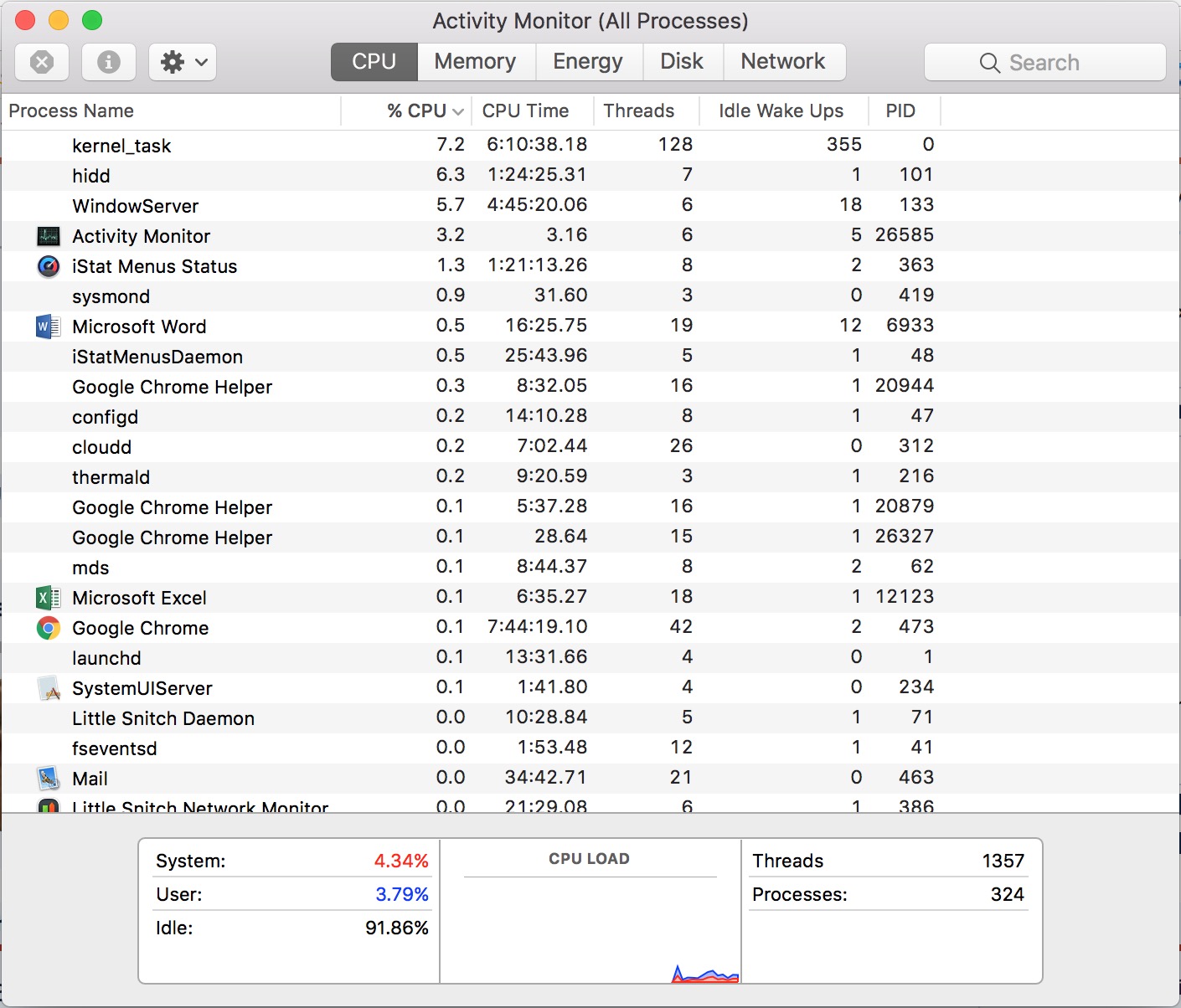Select the iStatMenusDaemon process
1181x1008 pixels.
(590, 357)
